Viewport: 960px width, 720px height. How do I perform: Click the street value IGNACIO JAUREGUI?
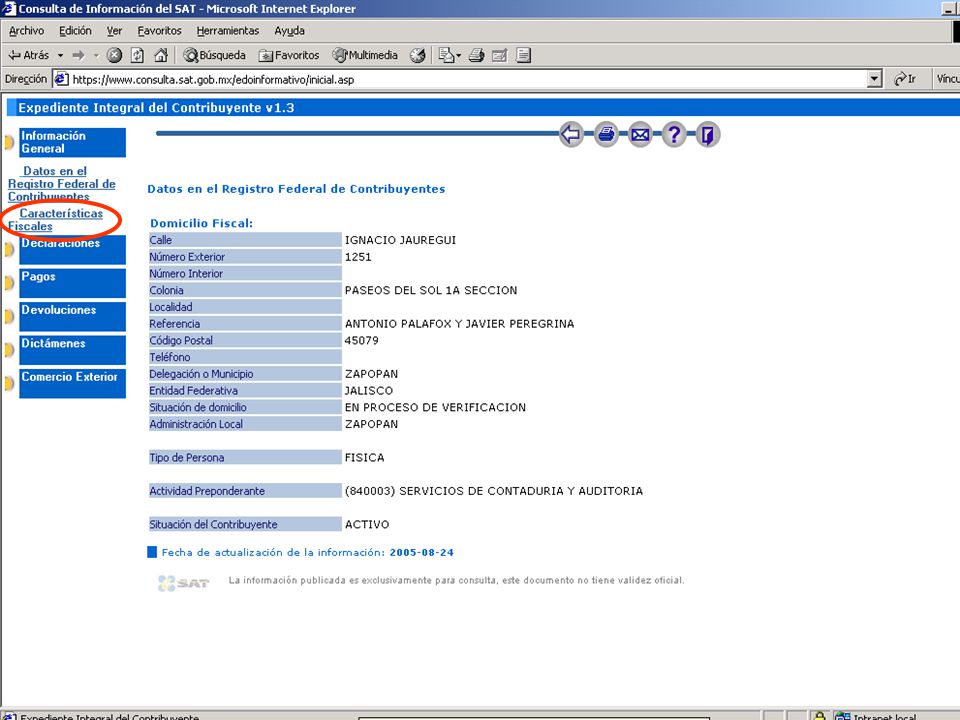point(400,240)
